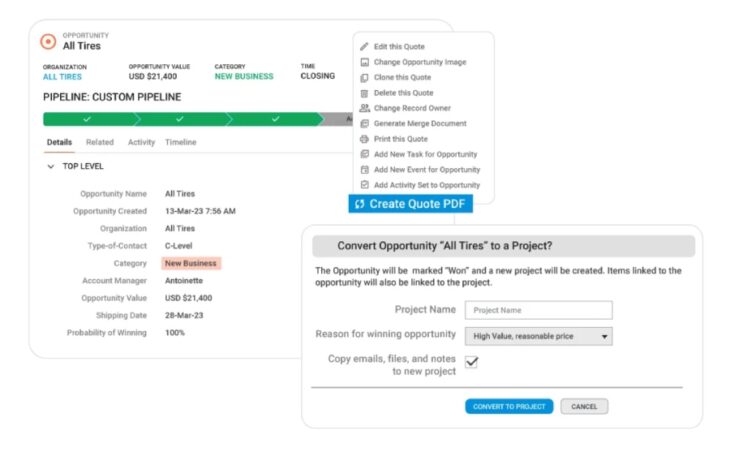The image size is (730, 470).
Task: Click the Clone this Quote icon
Action: tap(365, 77)
